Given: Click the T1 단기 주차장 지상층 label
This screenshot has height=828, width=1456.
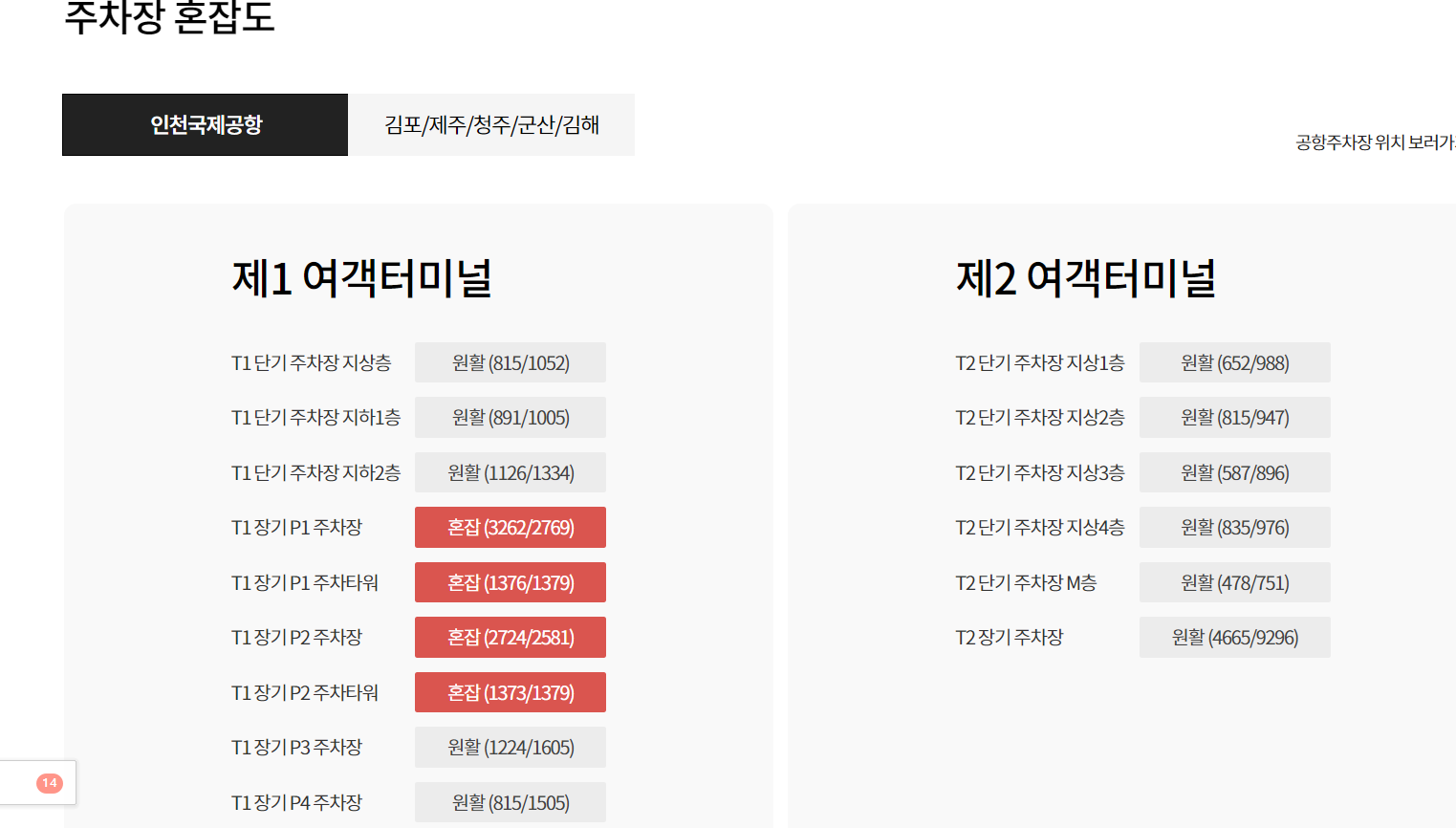Looking at the screenshot, I should click(312, 363).
